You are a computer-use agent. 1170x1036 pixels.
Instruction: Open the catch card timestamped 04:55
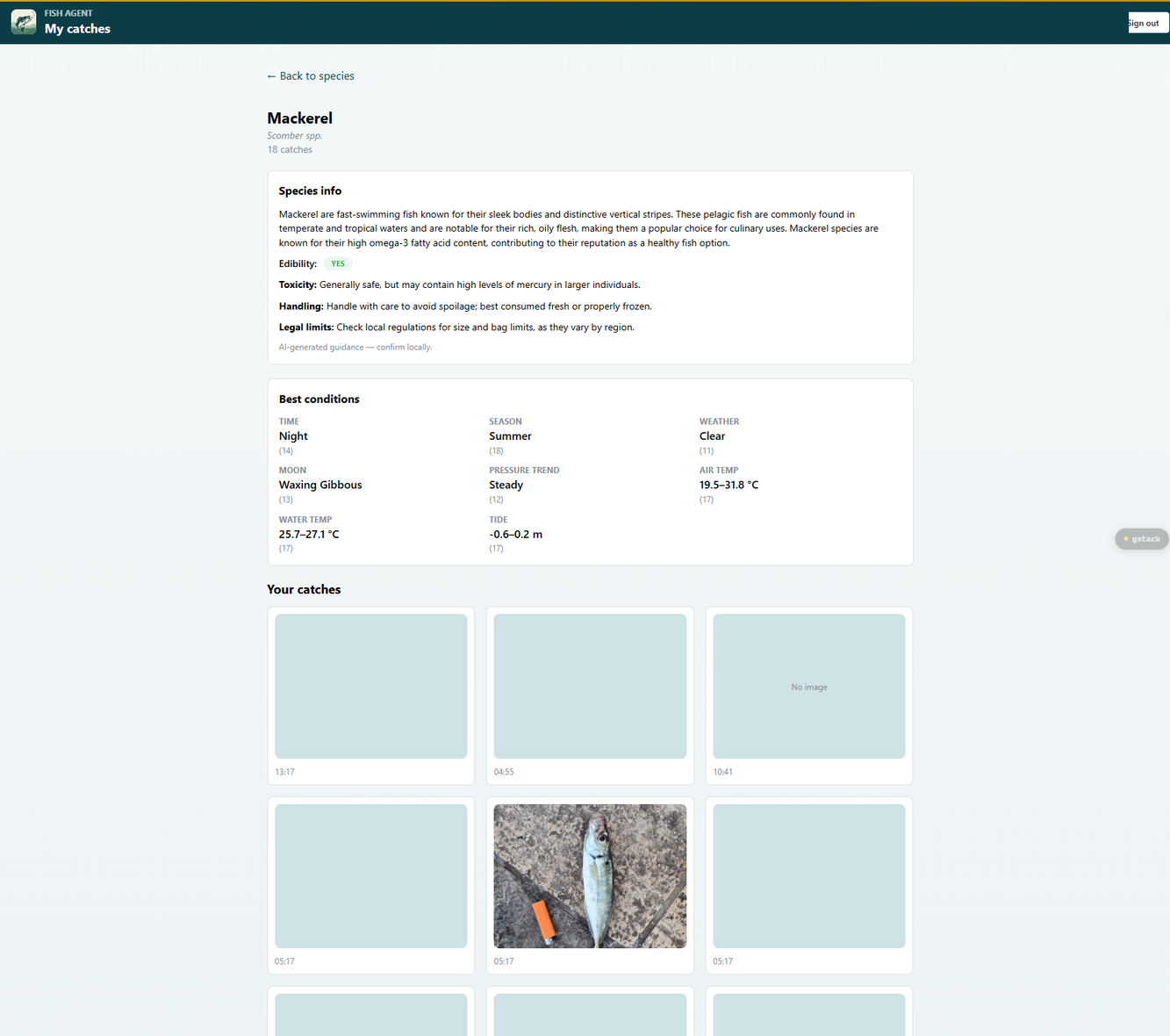(x=590, y=695)
